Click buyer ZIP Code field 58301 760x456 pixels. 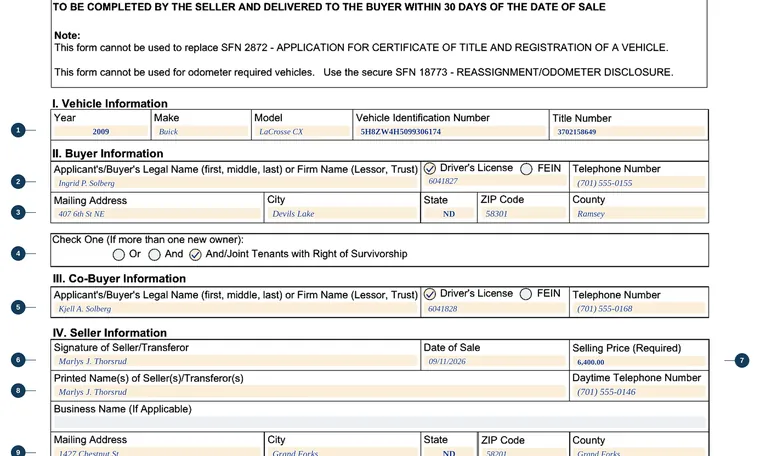[x=522, y=214]
